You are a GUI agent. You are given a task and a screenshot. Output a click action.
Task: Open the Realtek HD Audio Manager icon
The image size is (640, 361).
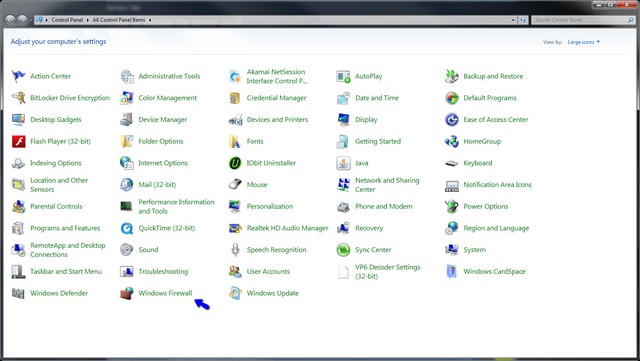point(235,228)
